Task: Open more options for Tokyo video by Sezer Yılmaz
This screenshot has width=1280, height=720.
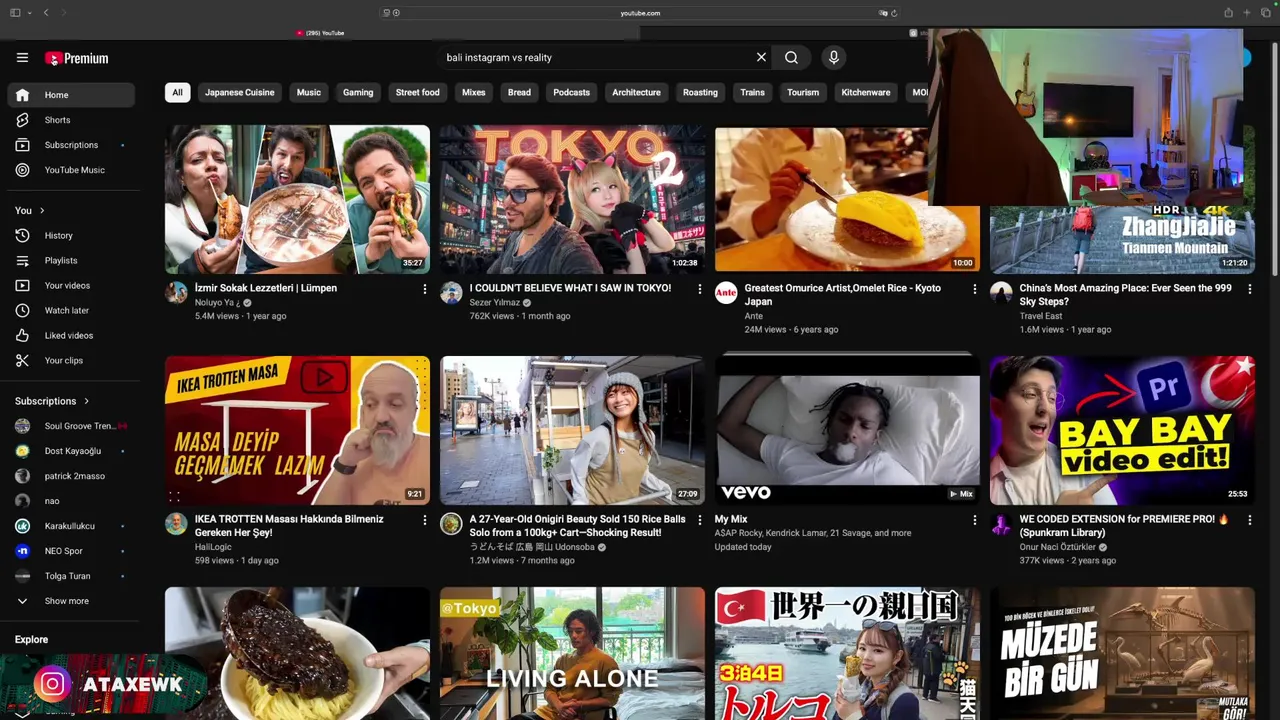Action: (699, 289)
